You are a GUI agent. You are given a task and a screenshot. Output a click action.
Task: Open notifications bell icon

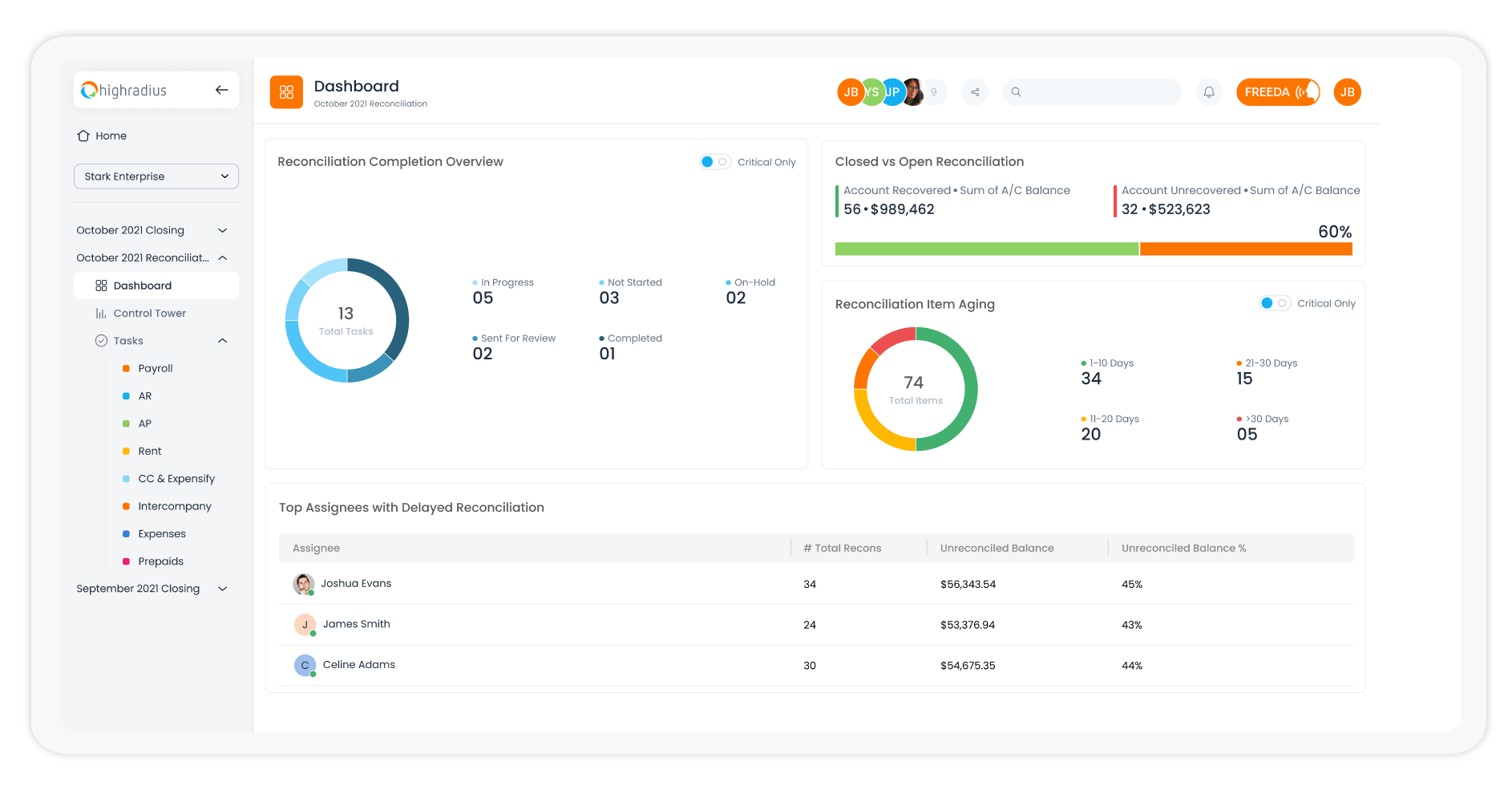(x=1209, y=92)
